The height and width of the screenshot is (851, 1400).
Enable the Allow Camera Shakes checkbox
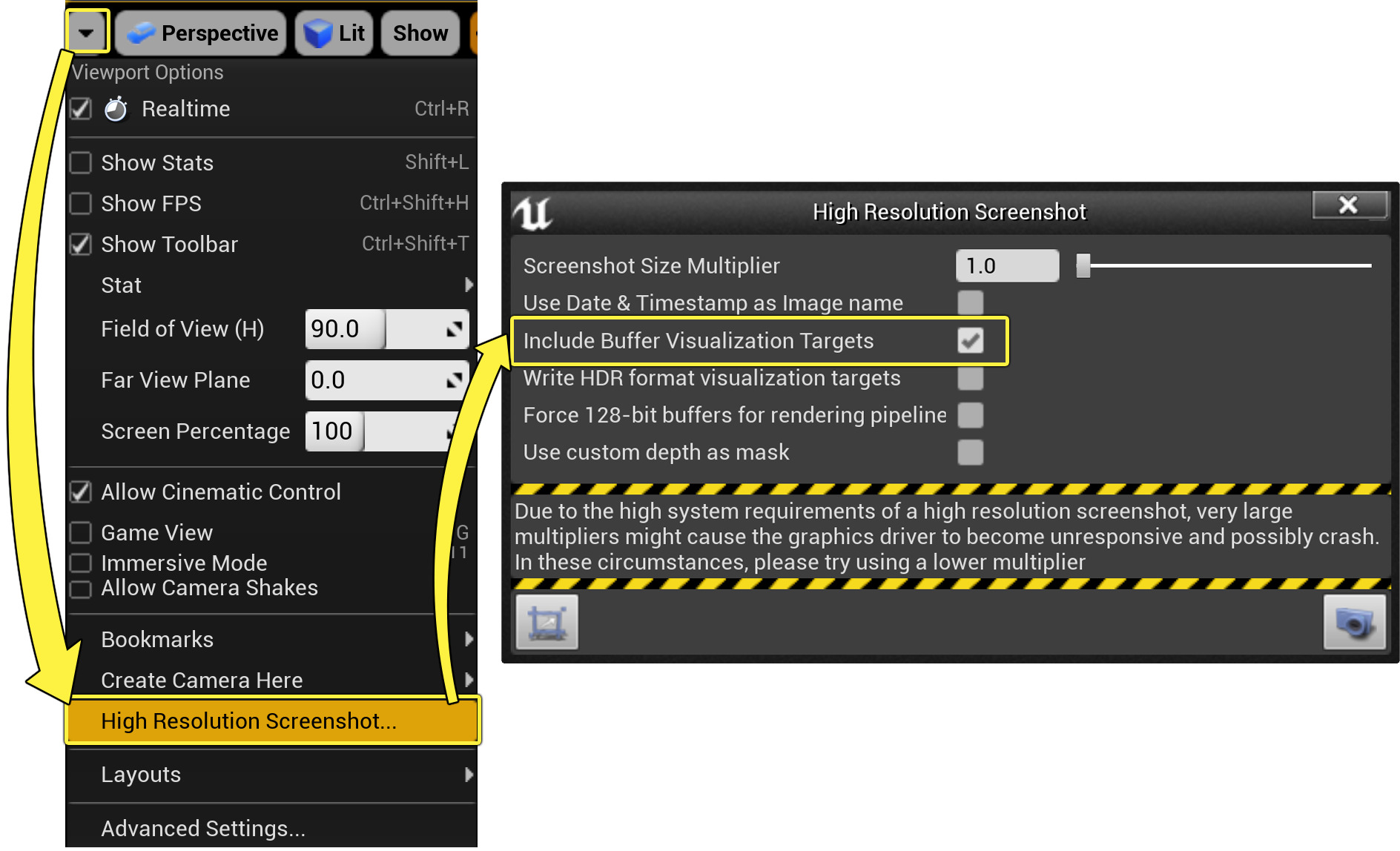[x=80, y=589]
